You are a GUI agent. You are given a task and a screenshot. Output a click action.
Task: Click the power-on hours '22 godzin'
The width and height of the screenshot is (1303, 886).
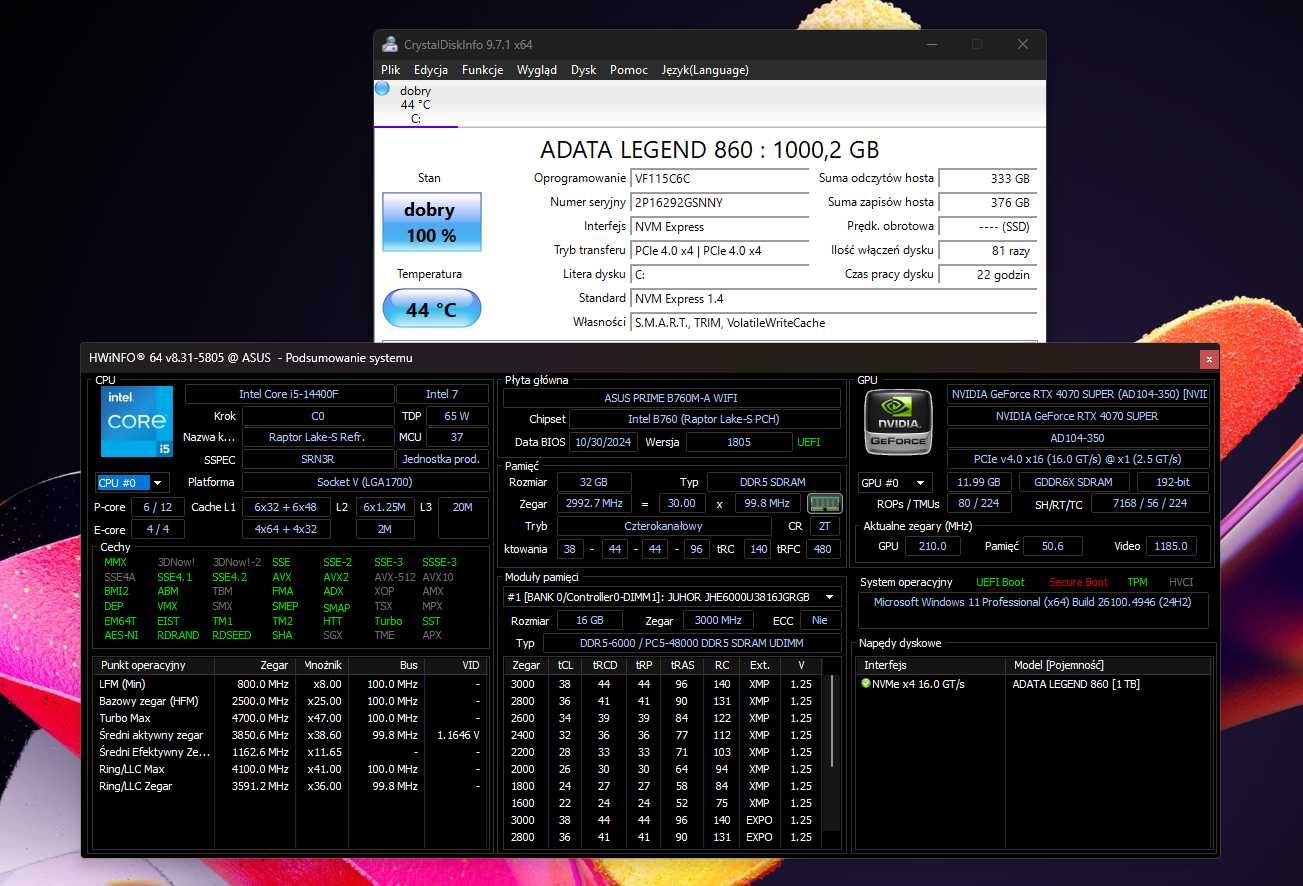[987, 274]
